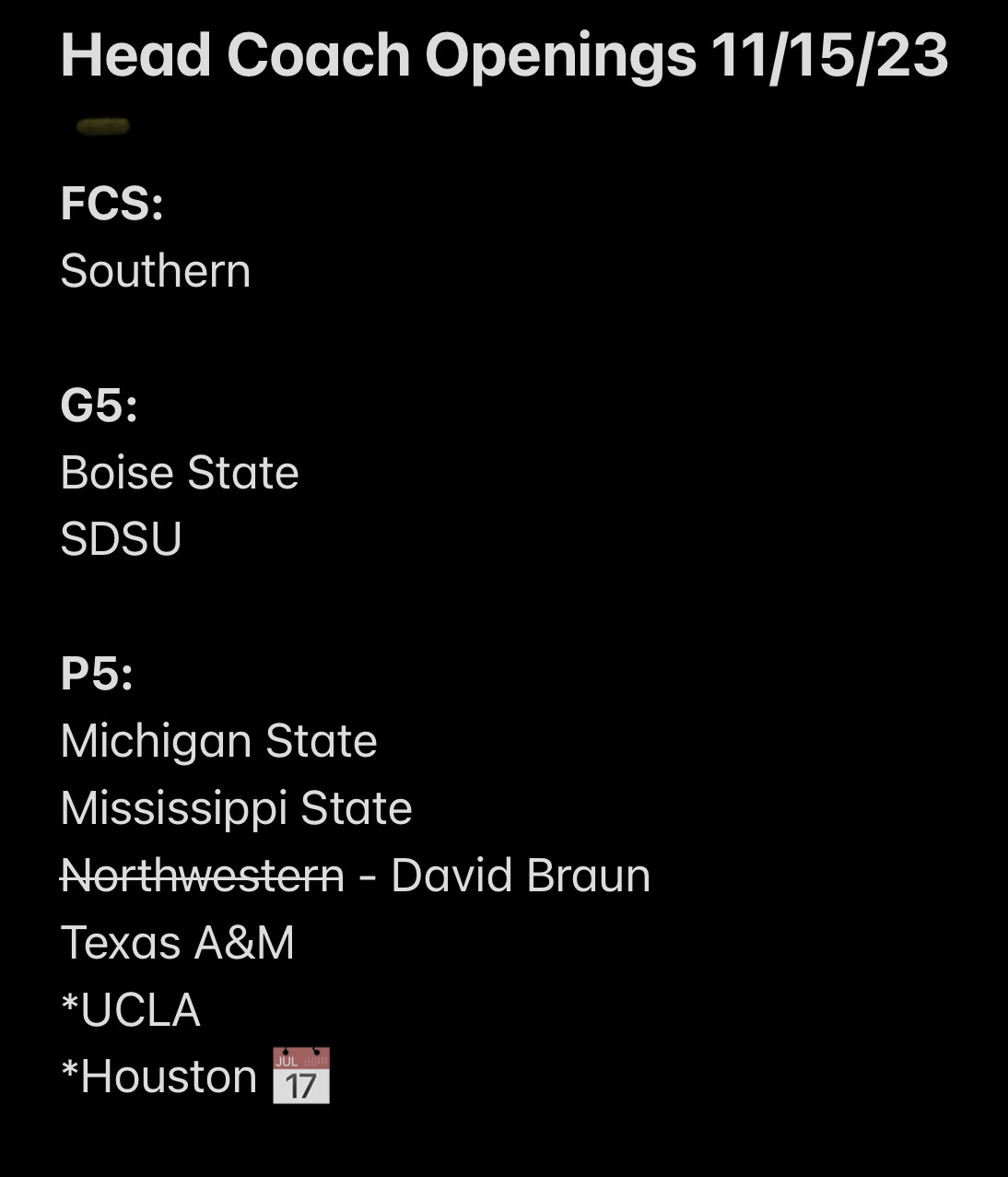Tap the *UCLA entry

131,1010
